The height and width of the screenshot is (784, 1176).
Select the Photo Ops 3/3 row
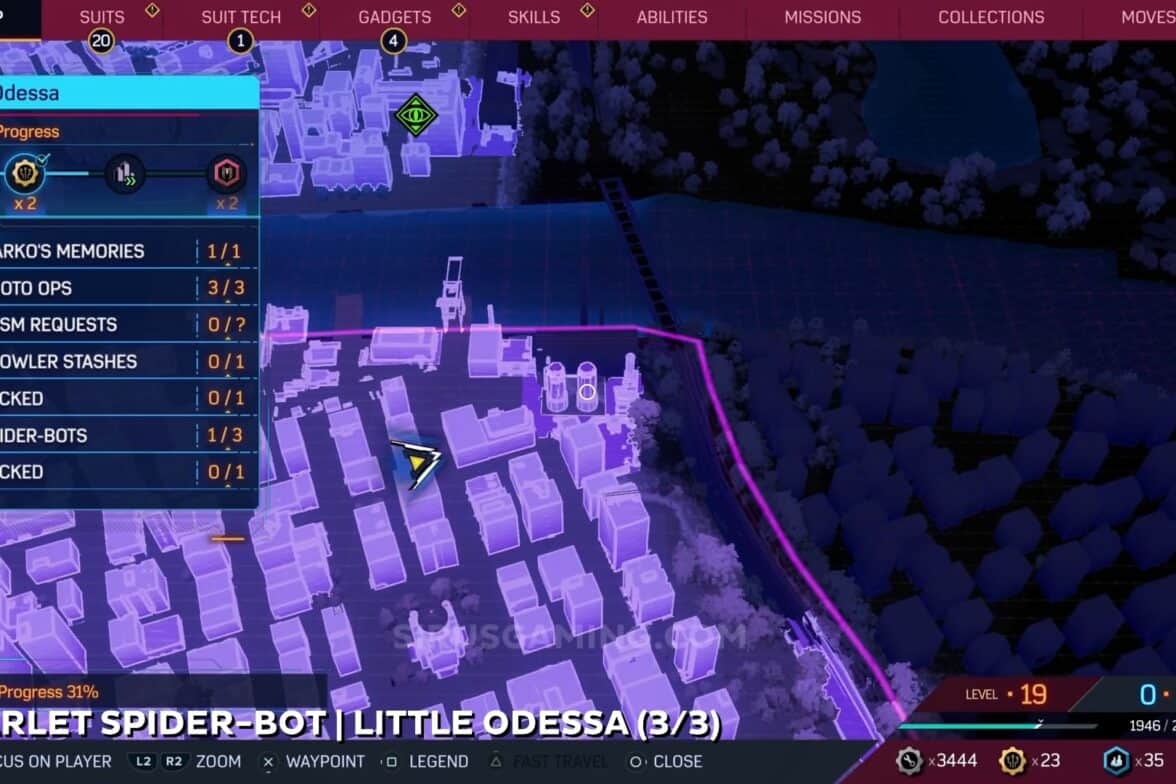tap(128, 287)
